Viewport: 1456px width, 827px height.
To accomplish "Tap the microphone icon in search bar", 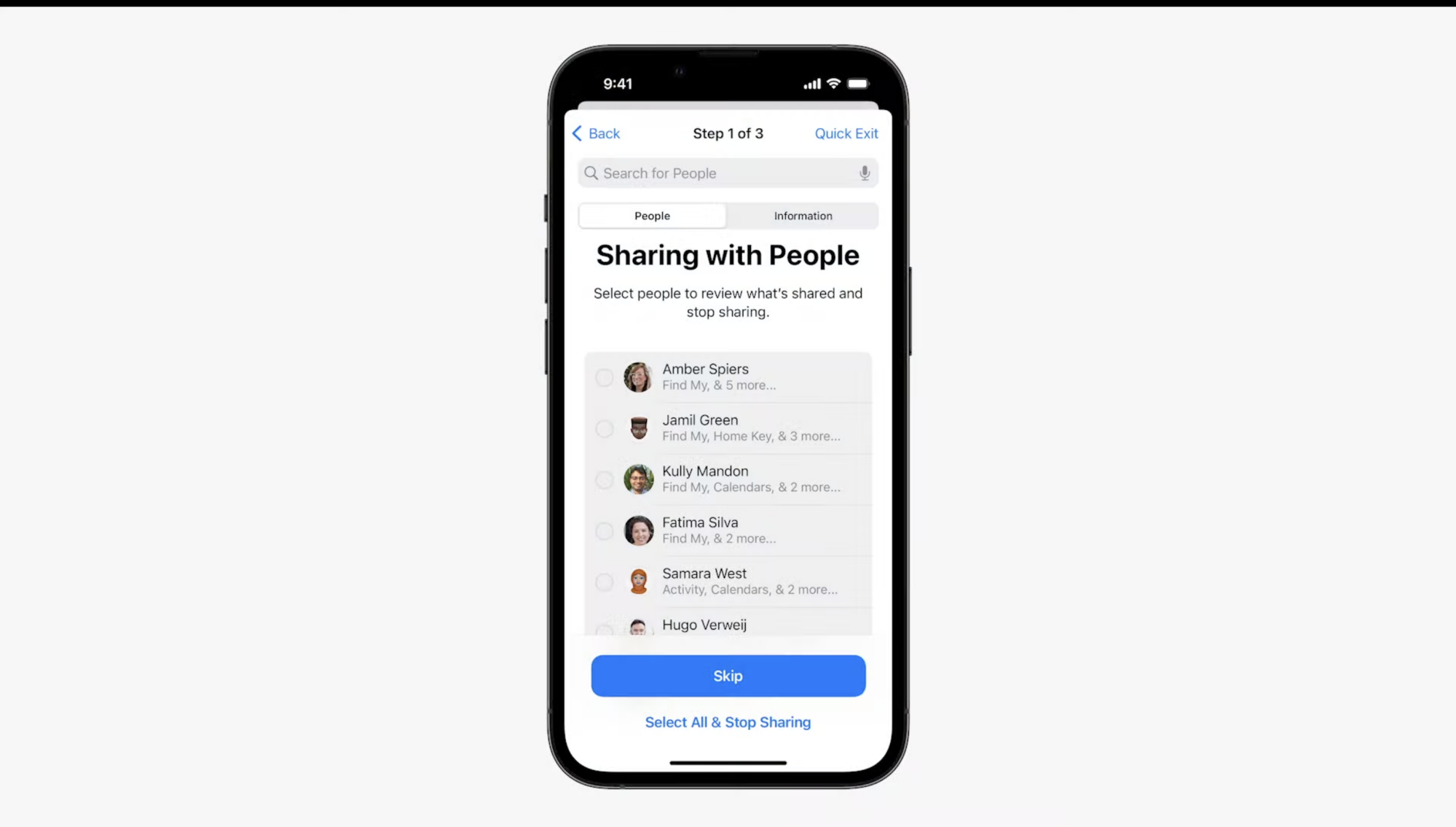I will coord(864,173).
